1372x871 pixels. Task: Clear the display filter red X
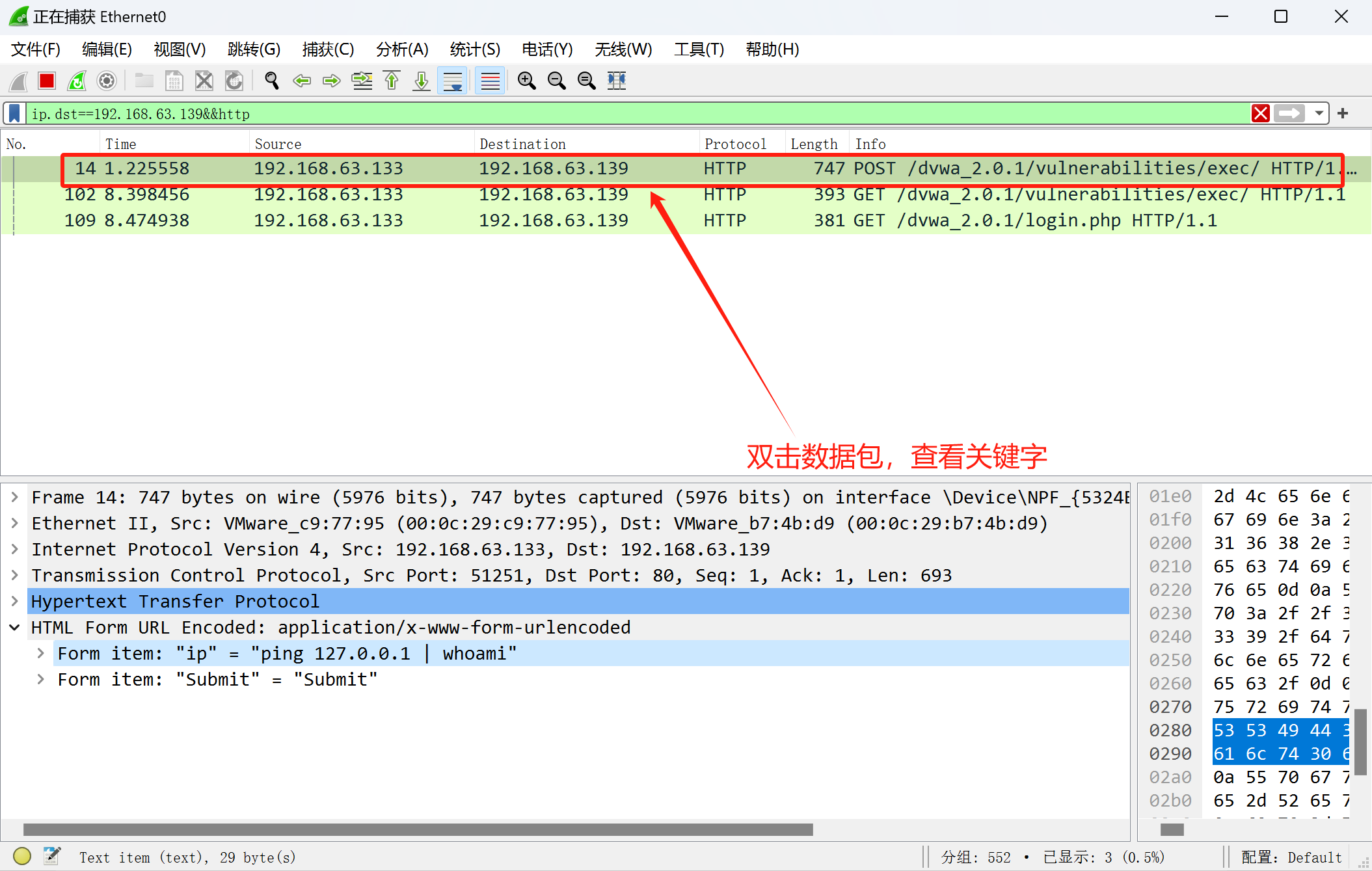pyautogui.click(x=1261, y=114)
